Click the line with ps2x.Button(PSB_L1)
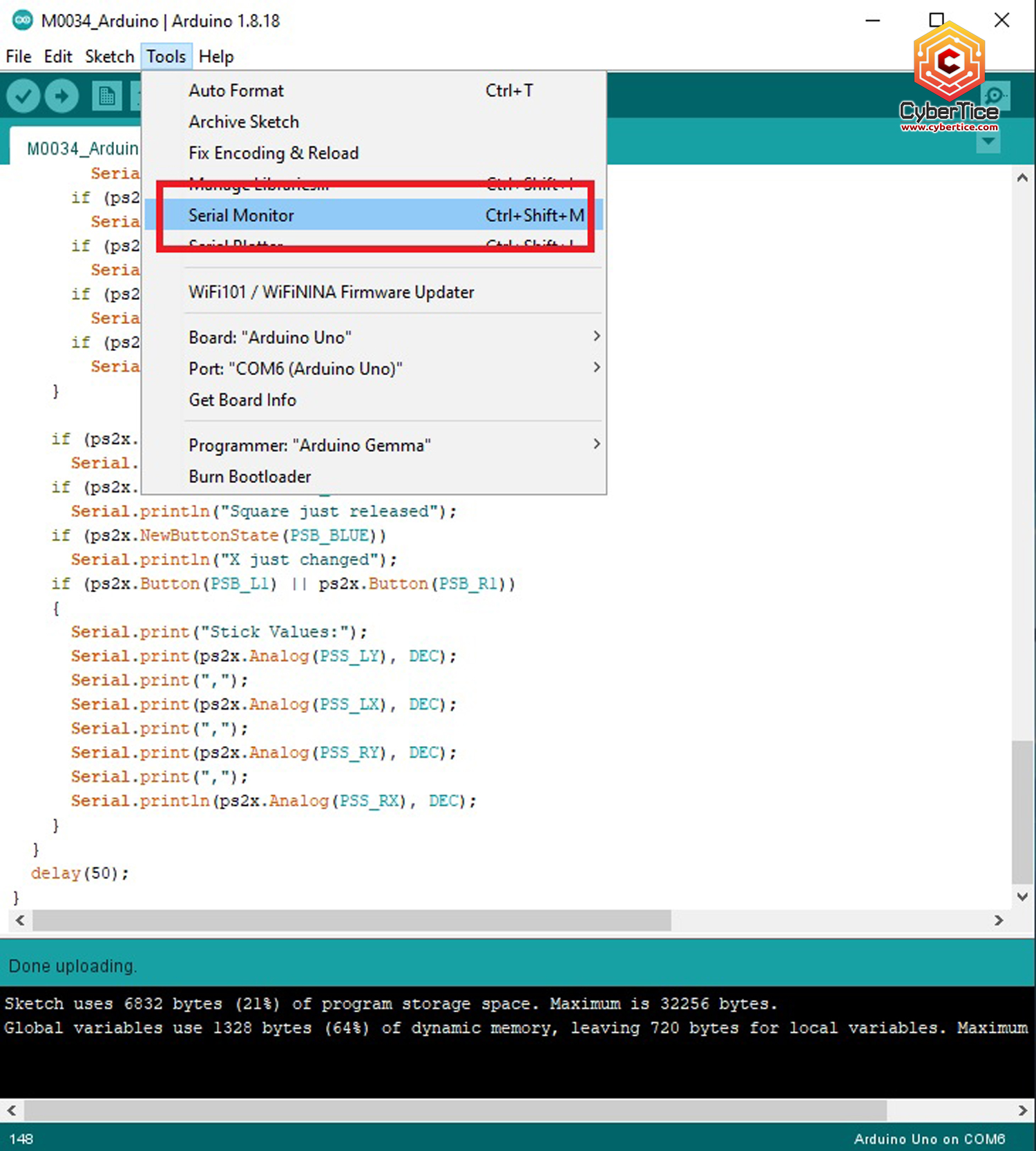The height and width of the screenshot is (1151, 1036). 283,584
